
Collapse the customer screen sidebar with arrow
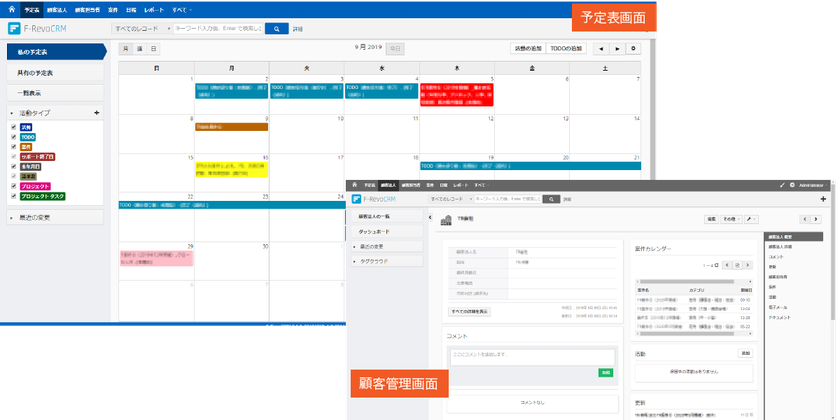[430, 217]
